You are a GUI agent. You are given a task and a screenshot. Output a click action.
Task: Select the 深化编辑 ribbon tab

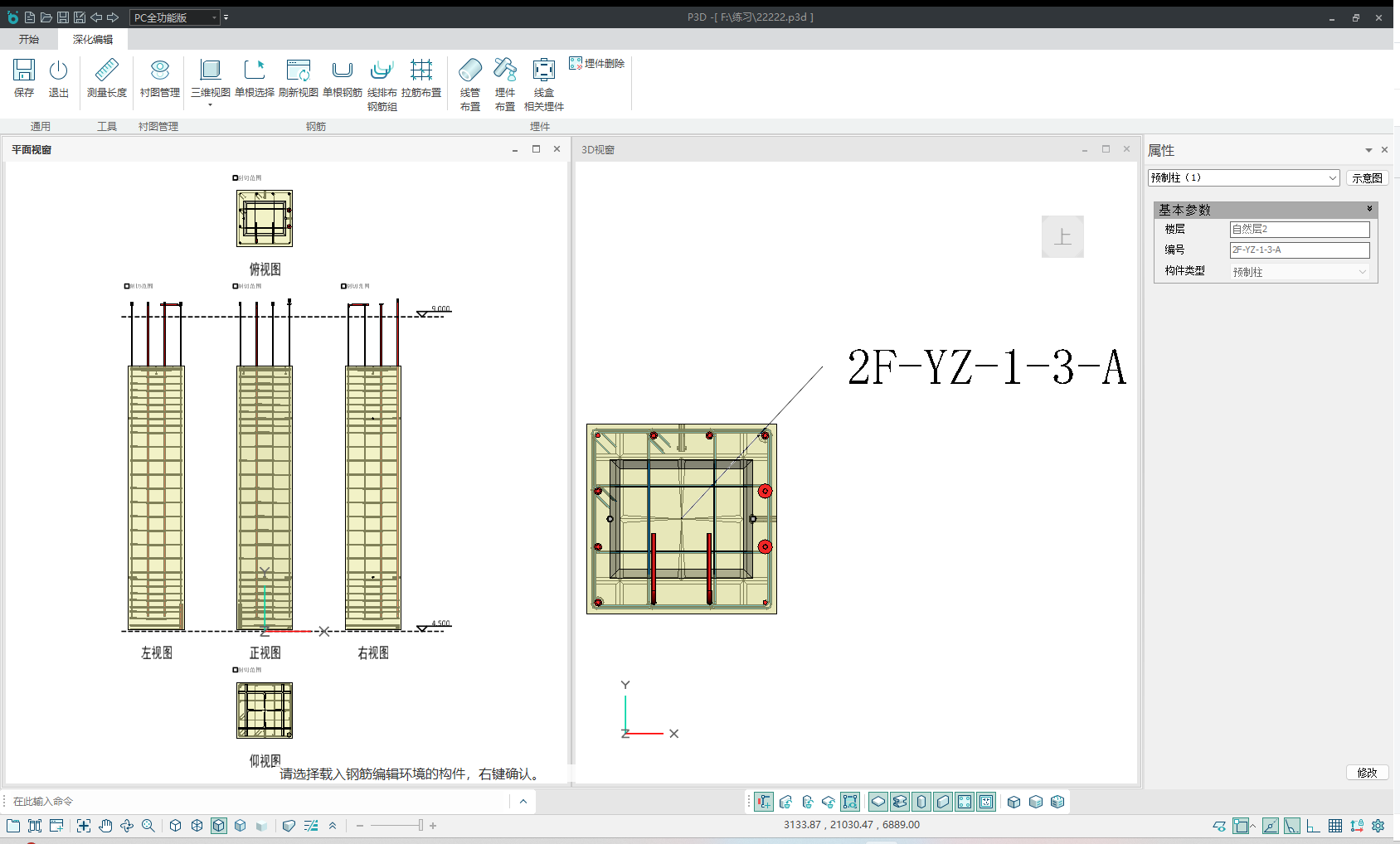92,40
